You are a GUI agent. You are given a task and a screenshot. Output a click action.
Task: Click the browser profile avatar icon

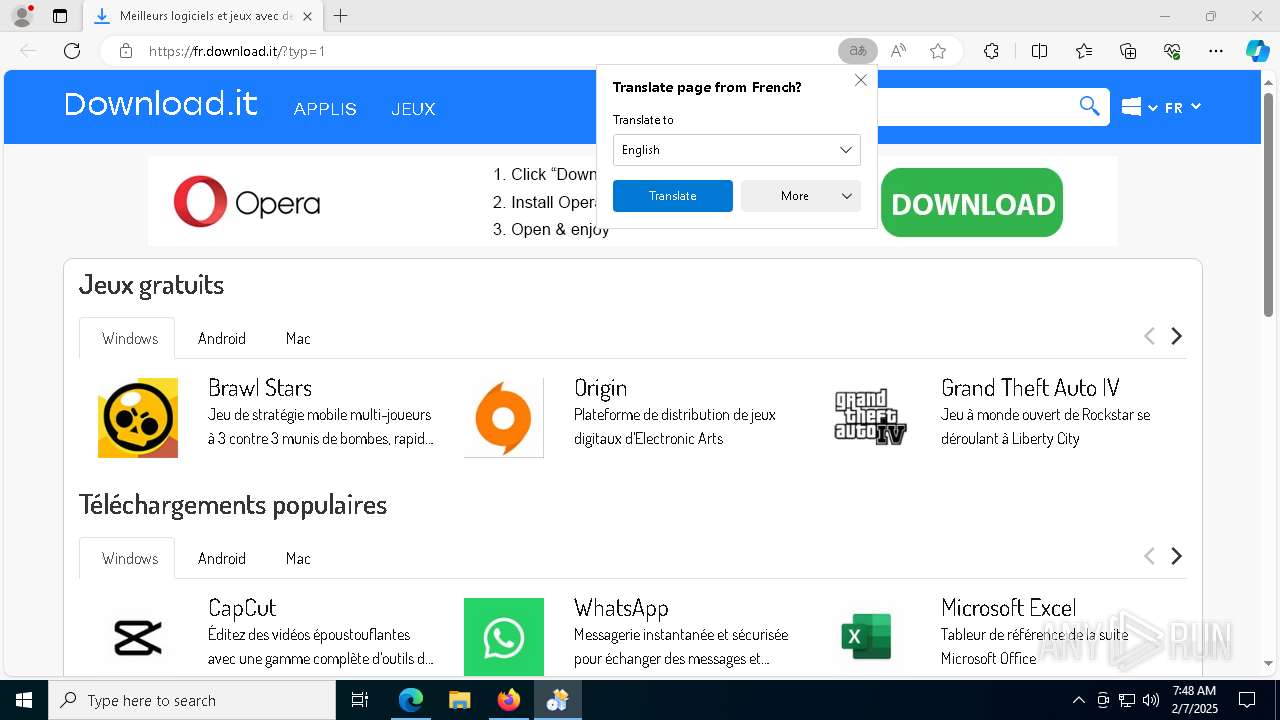(x=22, y=16)
